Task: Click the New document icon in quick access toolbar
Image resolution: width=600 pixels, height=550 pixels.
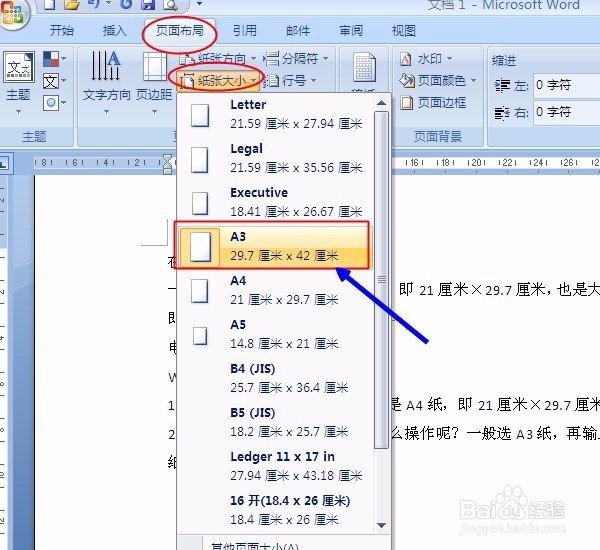Action: coord(50,5)
